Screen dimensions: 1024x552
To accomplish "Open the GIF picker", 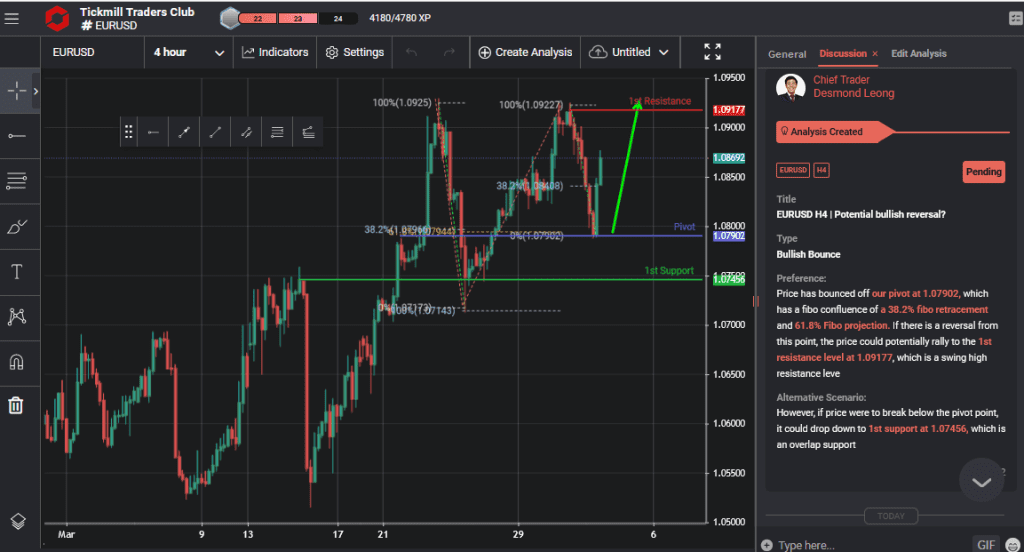I will pos(986,544).
